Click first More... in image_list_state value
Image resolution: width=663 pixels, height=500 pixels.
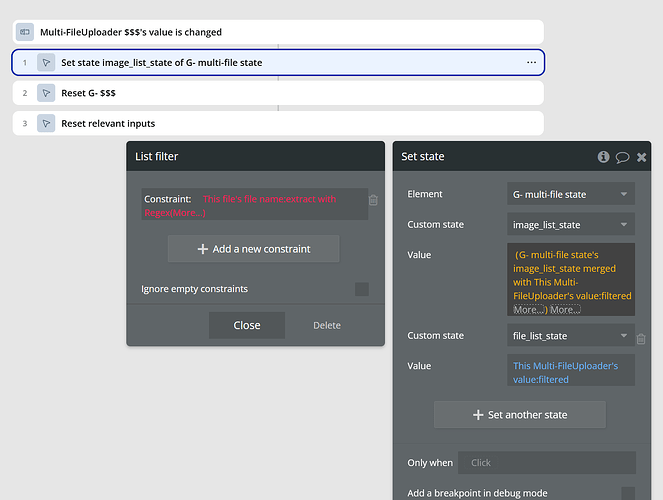[528, 309]
